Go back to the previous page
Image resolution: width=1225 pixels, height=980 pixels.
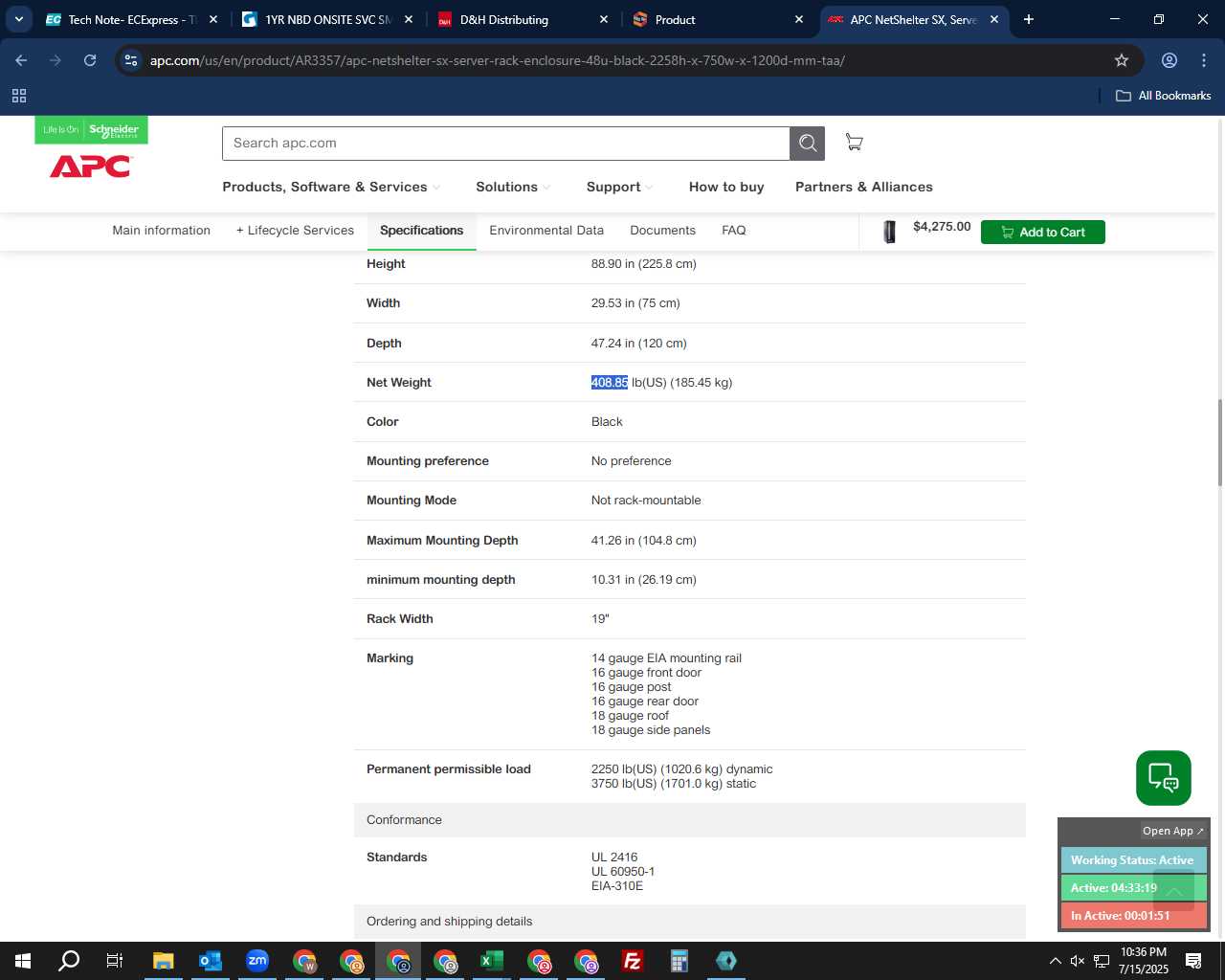21,60
